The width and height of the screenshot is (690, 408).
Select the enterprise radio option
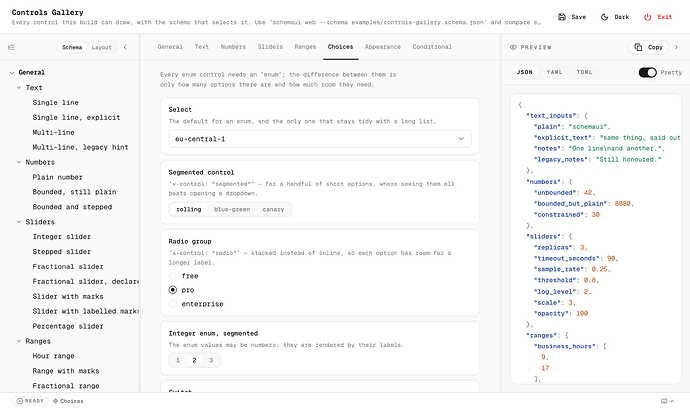coord(172,304)
